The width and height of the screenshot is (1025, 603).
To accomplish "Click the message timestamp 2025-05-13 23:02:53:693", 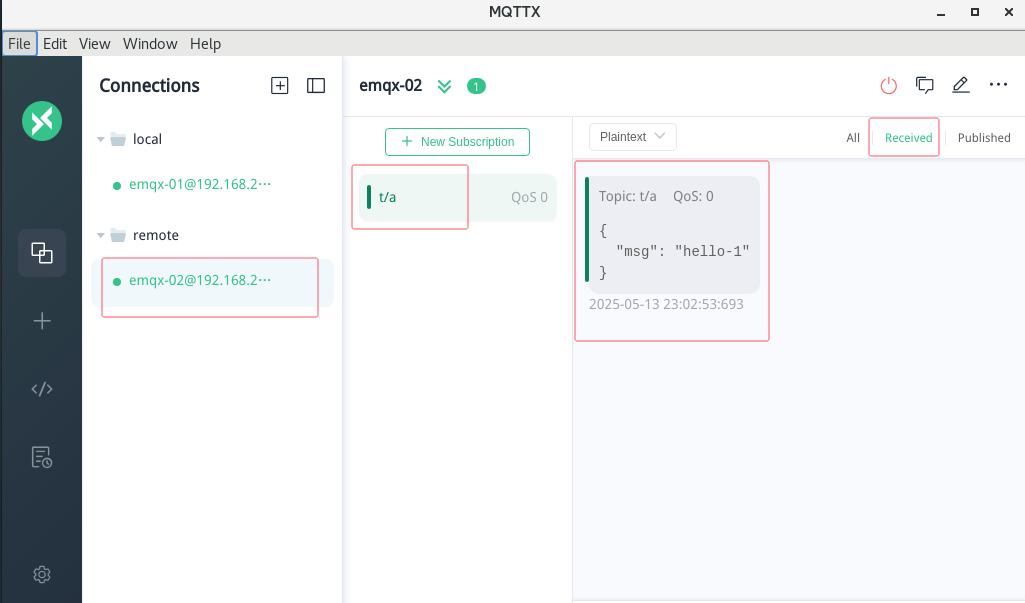I will 666,304.
